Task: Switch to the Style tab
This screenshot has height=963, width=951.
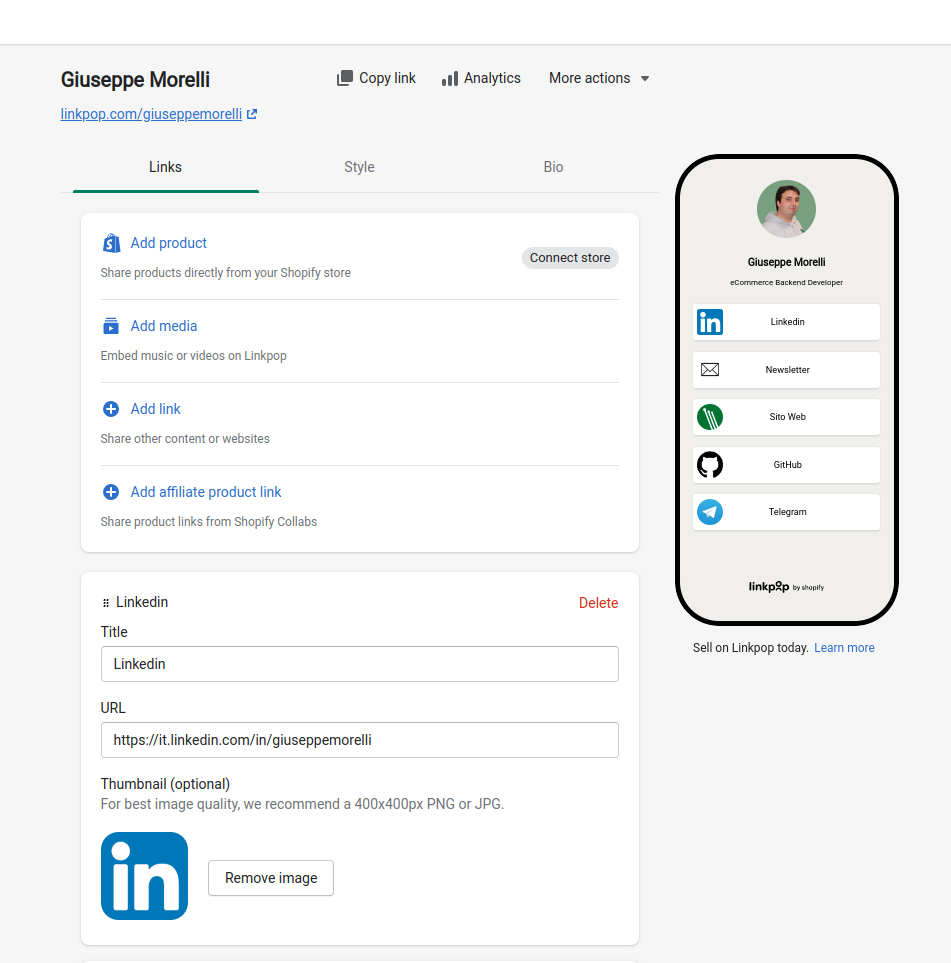Action: (359, 167)
